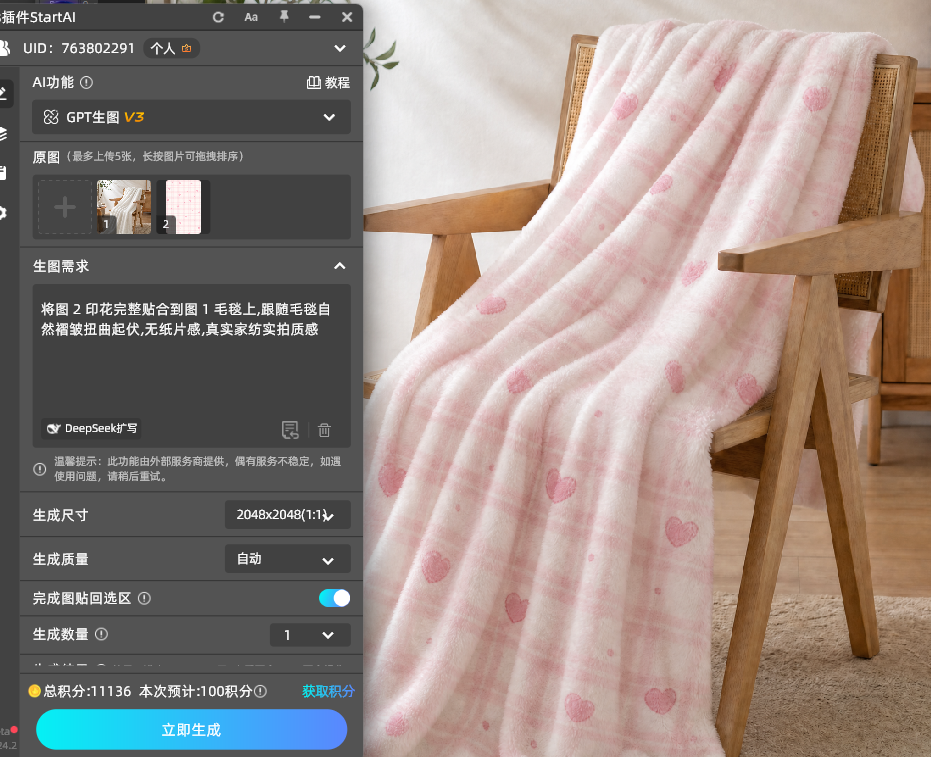The width and height of the screenshot is (931, 757).
Task: Select source image thumbnail 1 (blanket chair)
Action: [x=124, y=207]
